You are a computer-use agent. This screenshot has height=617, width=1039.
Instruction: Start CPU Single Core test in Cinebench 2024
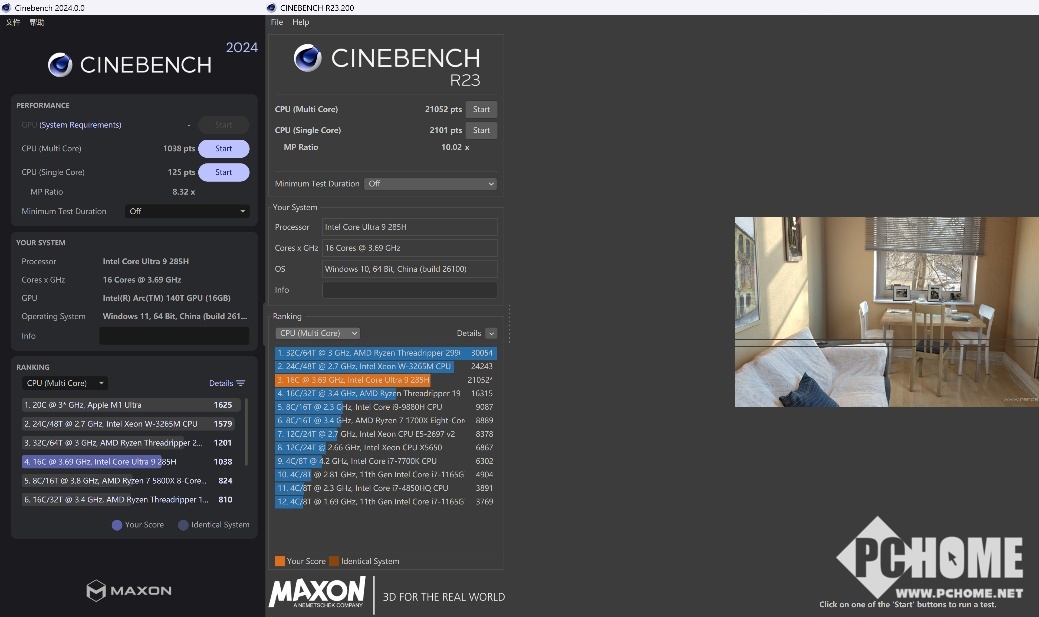223,172
